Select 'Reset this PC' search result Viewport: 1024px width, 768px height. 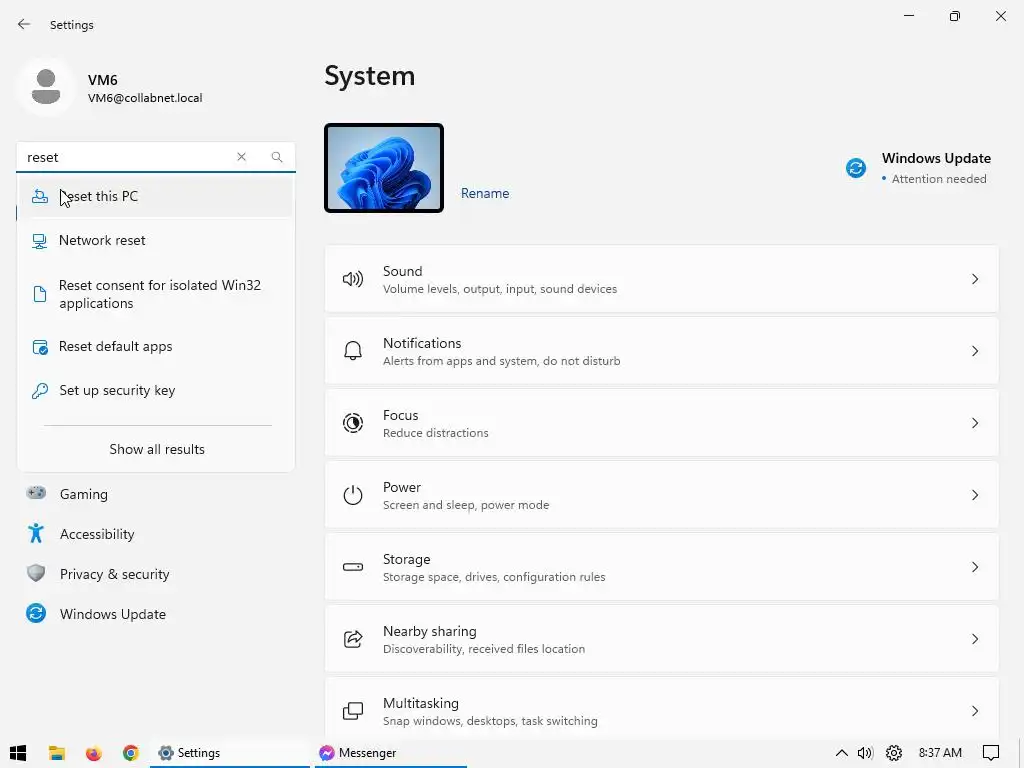[x=155, y=196]
